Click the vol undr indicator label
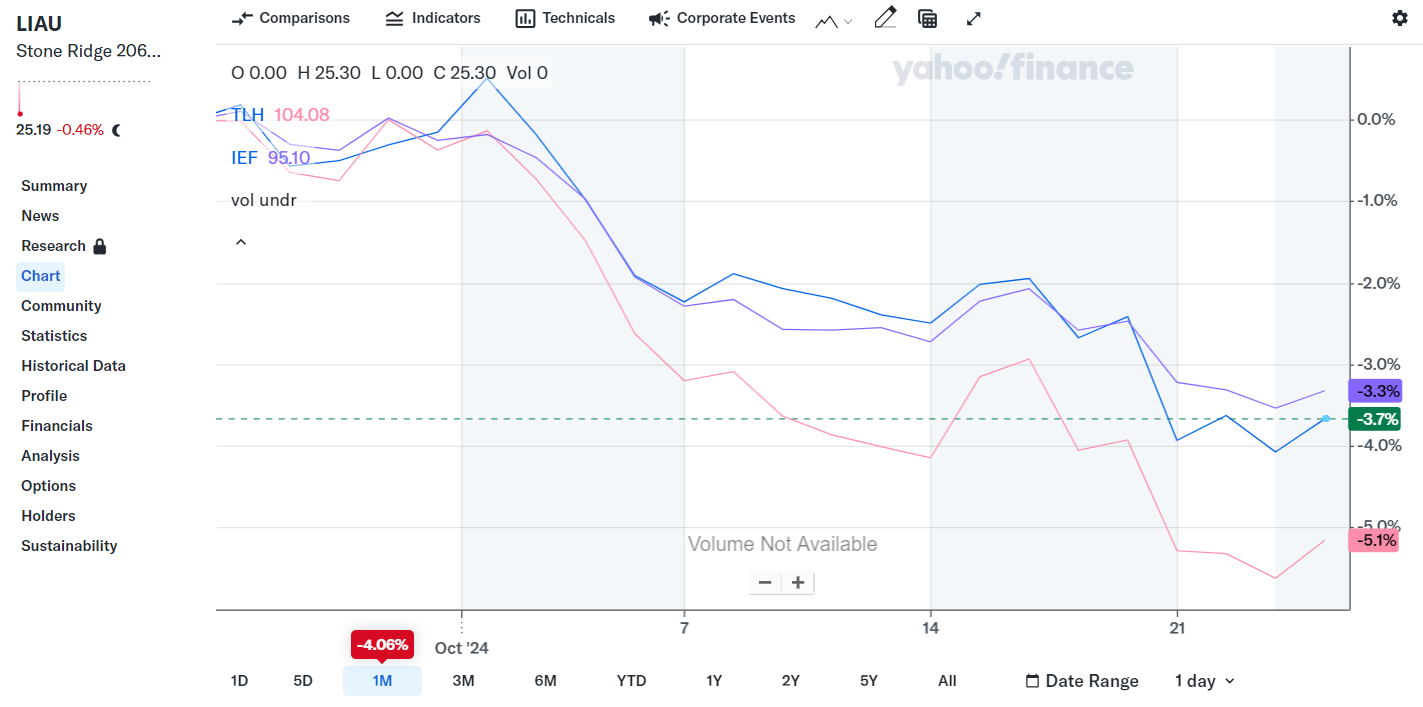Viewport: 1423px width, 707px height. pos(264,200)
